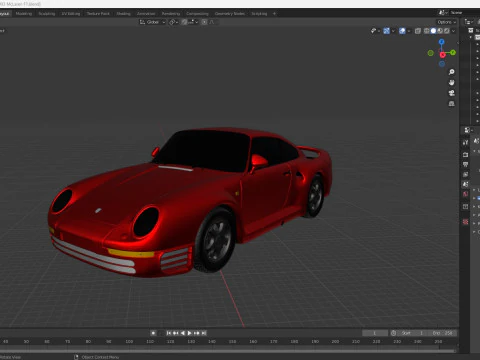Open the Tool properties tab

tap(466, 143)
